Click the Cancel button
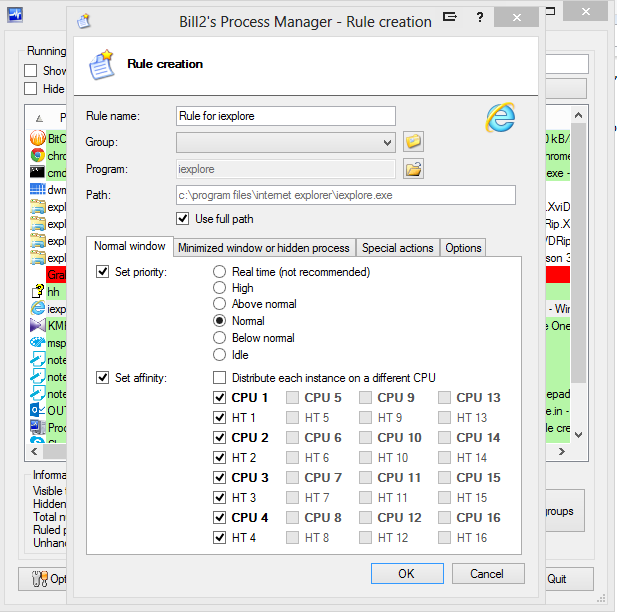Image resolution: width=617 pixels, height=614 pixels. pyautogui.click(x=488, y=573)
